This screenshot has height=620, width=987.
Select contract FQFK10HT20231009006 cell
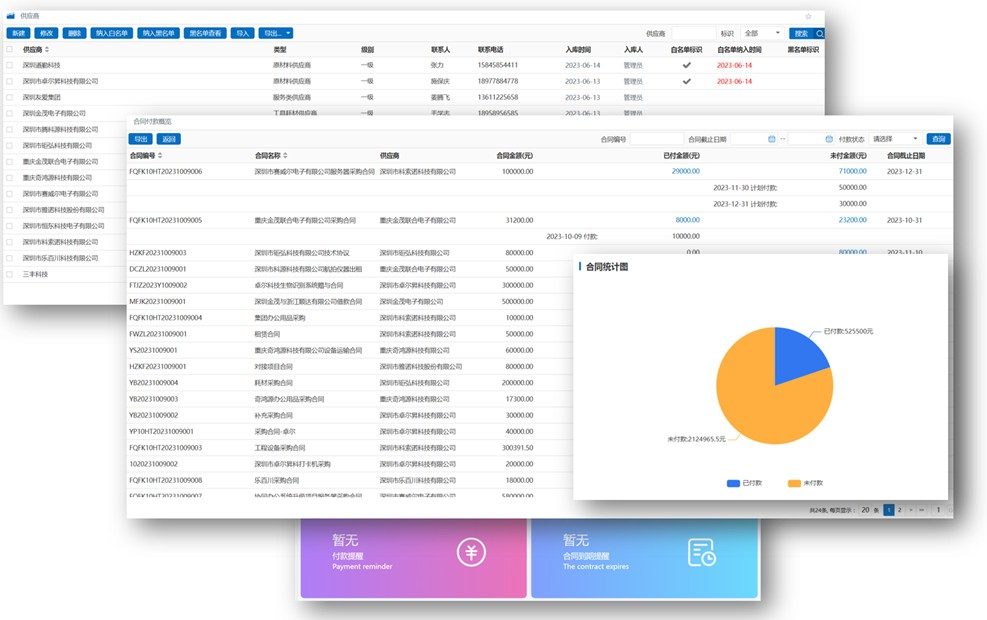tap(166, 171)
